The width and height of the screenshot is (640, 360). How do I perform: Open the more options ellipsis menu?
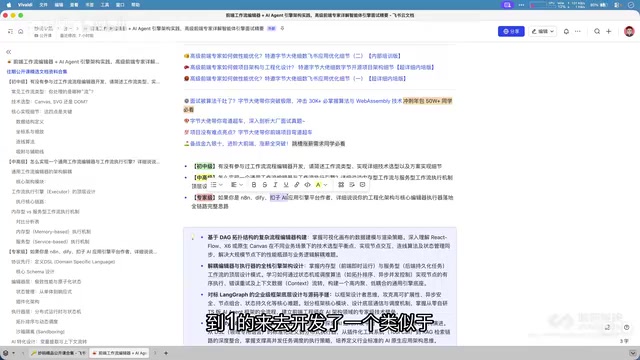click(578, 31)
